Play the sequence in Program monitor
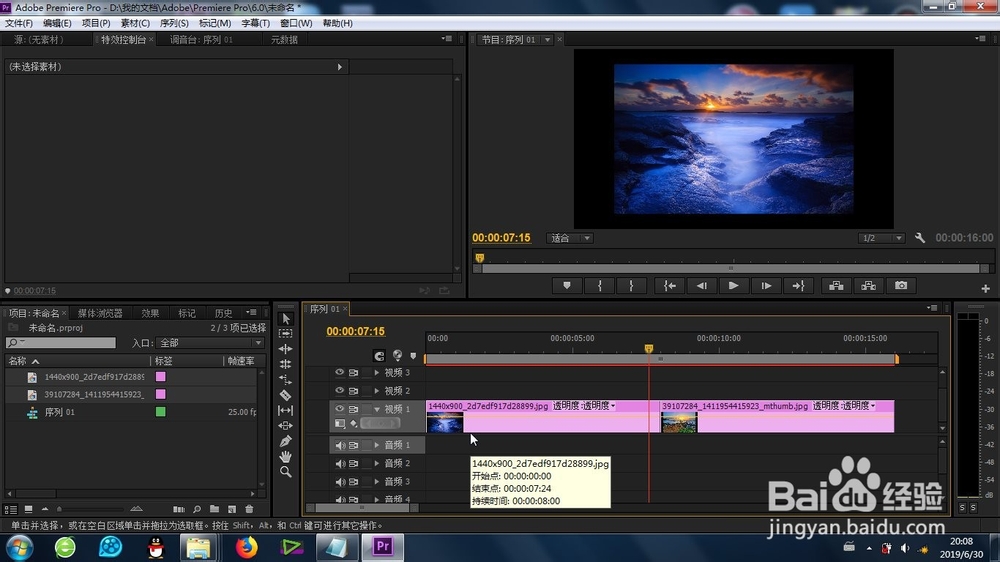1000x562 pixels. [x=733, y=286]
